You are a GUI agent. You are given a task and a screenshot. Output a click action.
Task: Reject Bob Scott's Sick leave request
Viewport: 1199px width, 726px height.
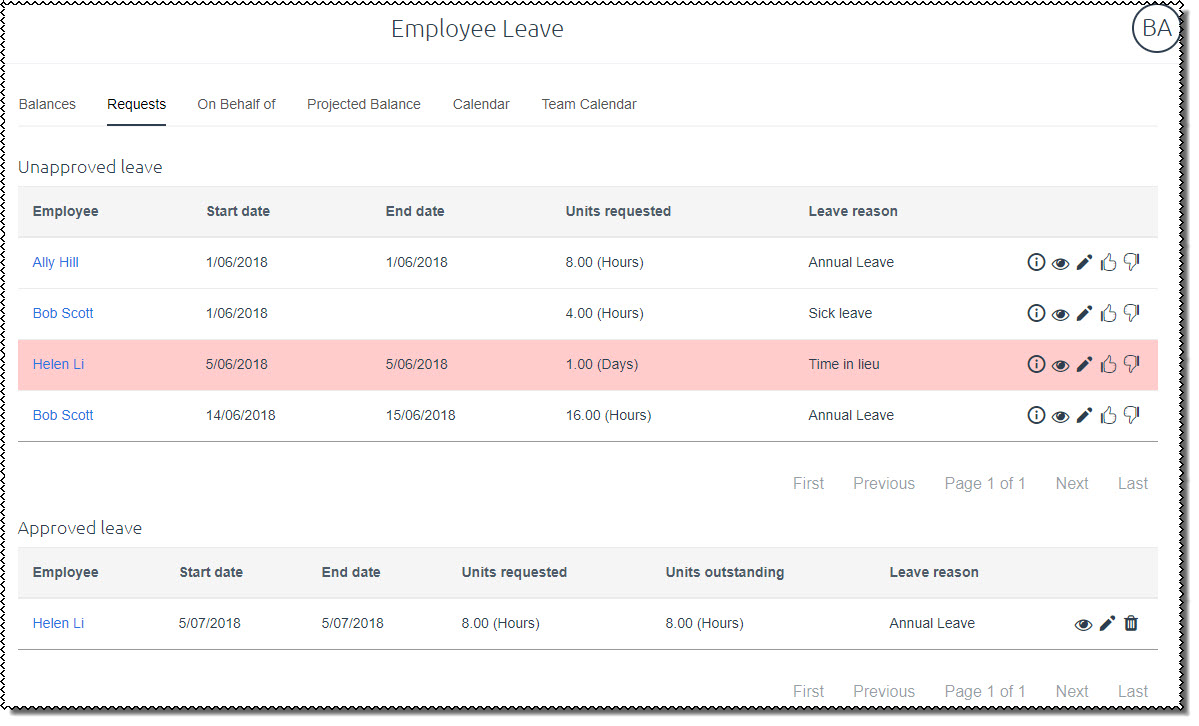[x=1131, y=313]
